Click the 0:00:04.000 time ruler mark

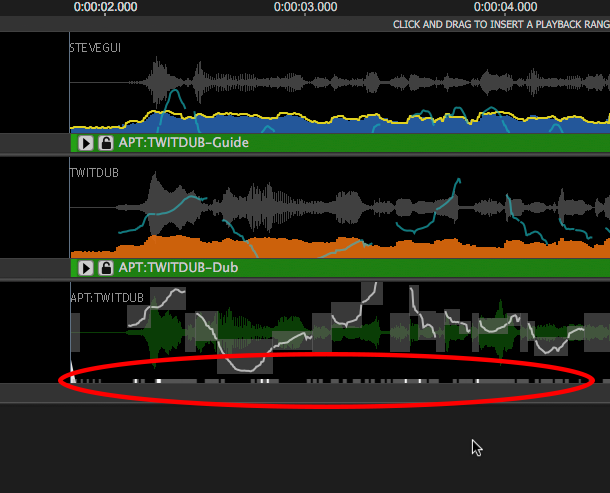pyautogui.click(x=505, y=7)
